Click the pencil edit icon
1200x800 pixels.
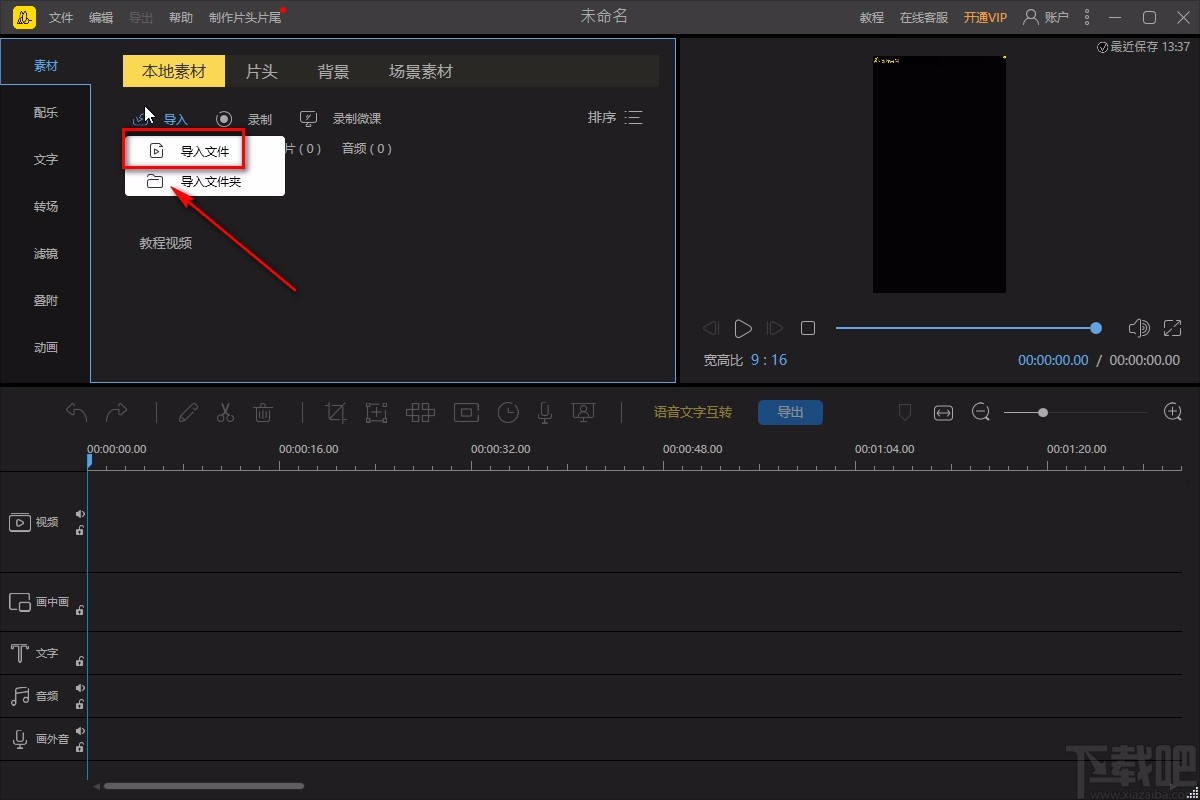(x=188, y=412)
